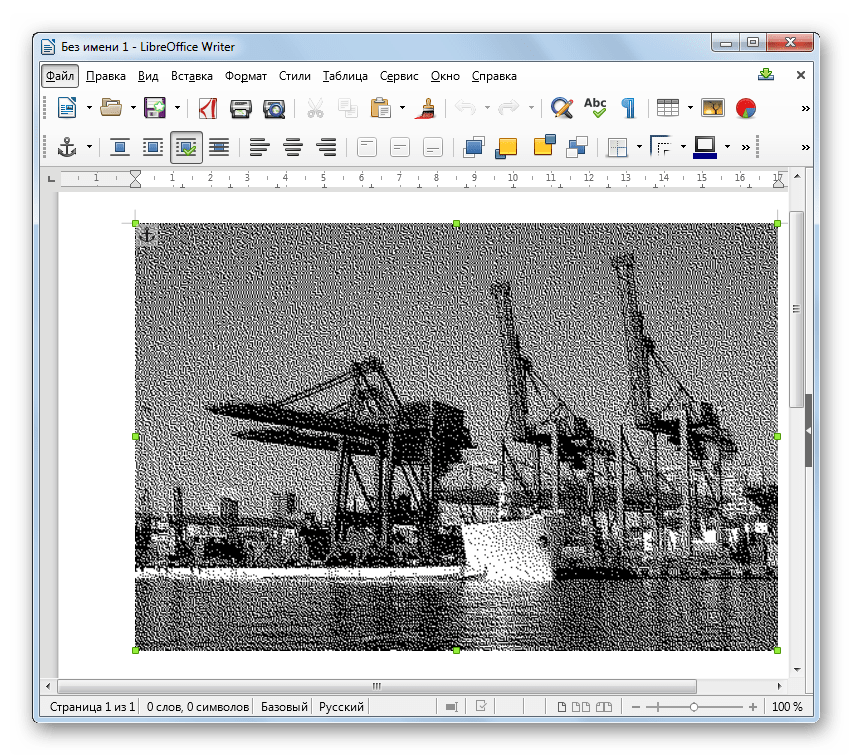Click the Bring to Front icon
Screen dimensions: 853x756
click(x=474, y=147)
